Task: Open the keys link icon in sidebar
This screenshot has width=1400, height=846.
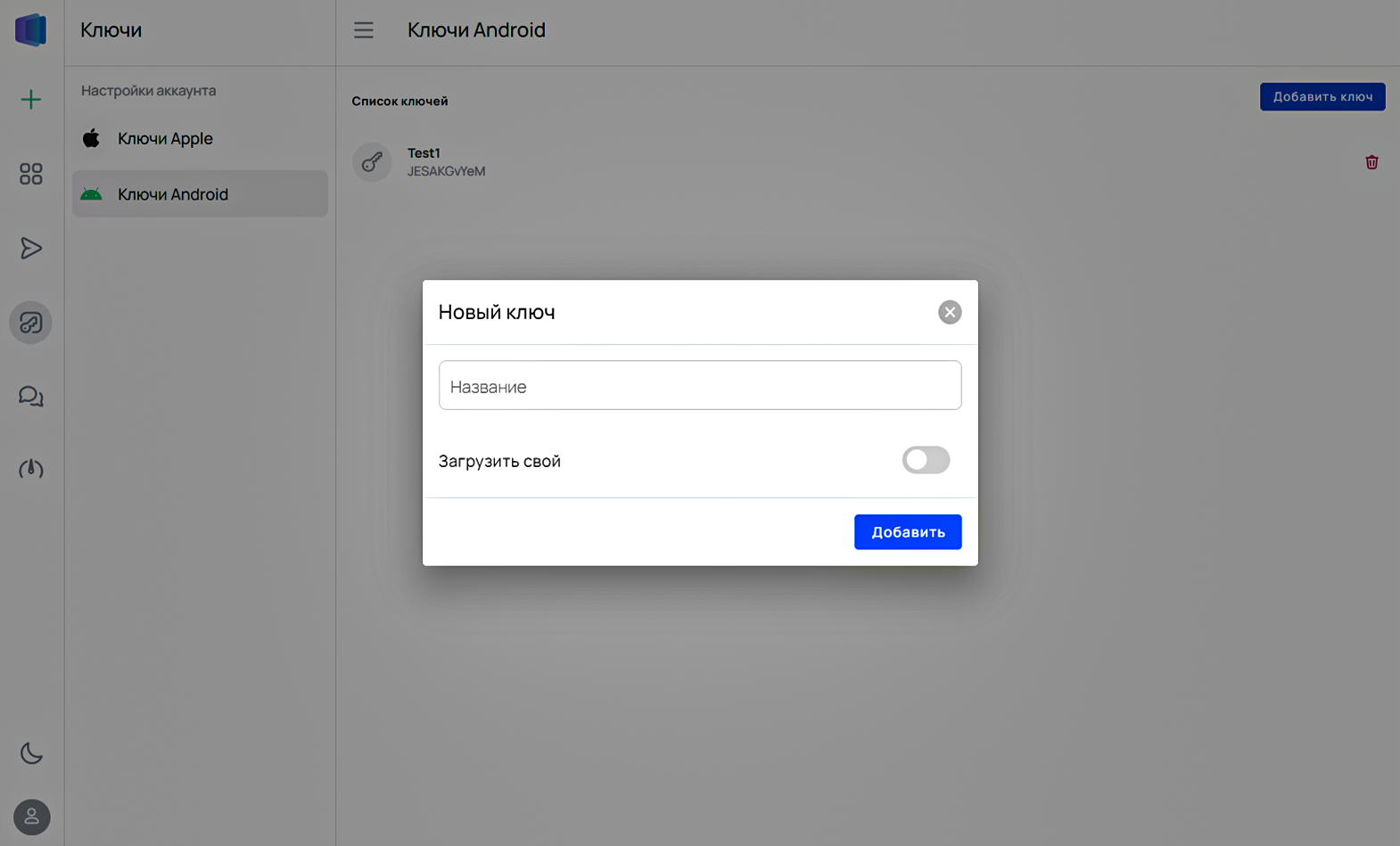Action: pyautogui.click(x=31, y=323)
